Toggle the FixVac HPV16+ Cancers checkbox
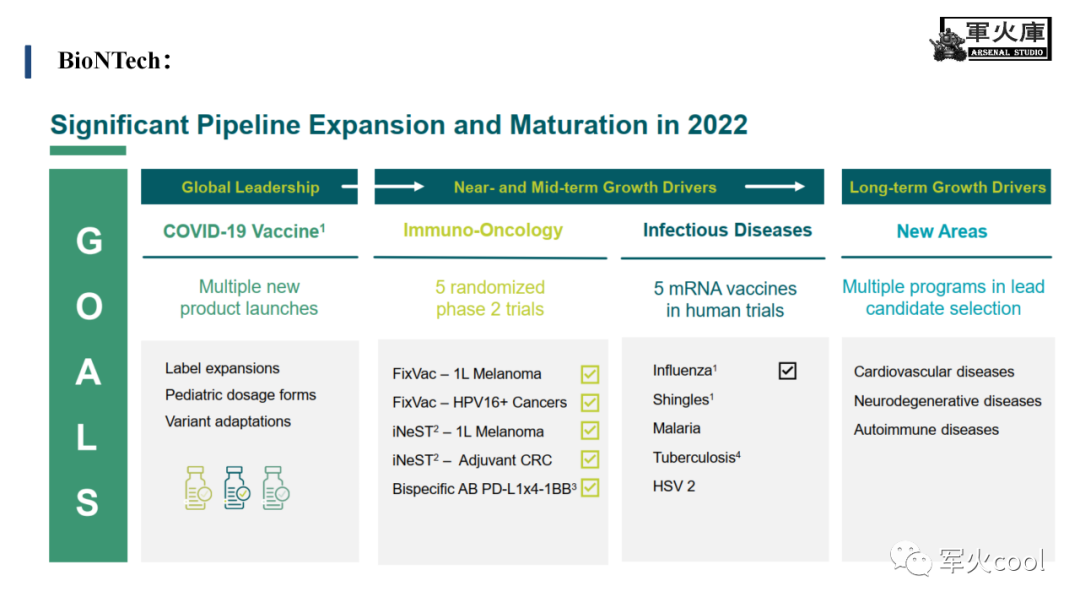 coord(590,402)
